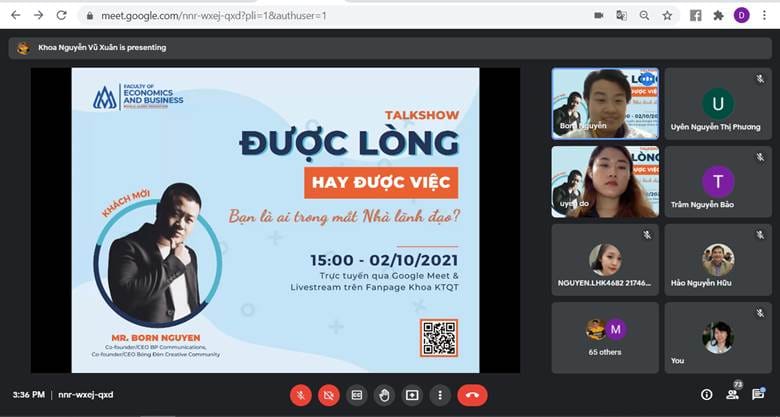Turn on the camera
This screenshot has height=417, width=780.
pos(329,395)
